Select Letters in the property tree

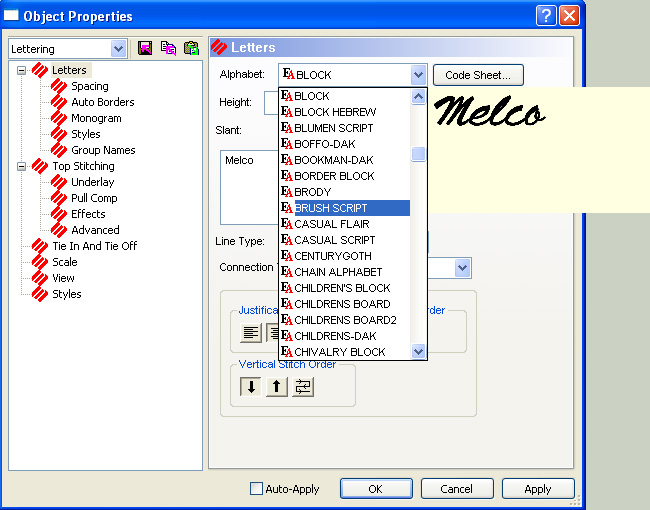pyautogui.click(x=69, y=70)
